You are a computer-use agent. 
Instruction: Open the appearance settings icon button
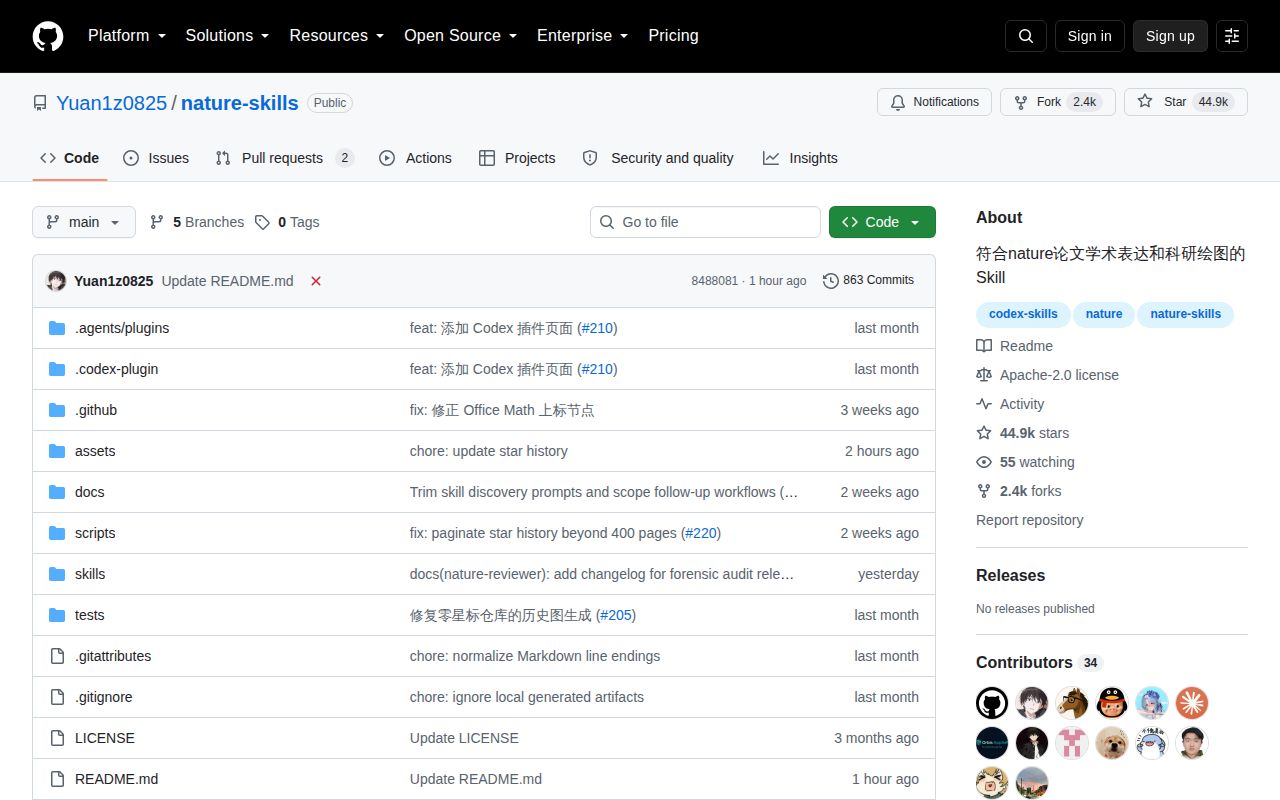[1232, 36]
